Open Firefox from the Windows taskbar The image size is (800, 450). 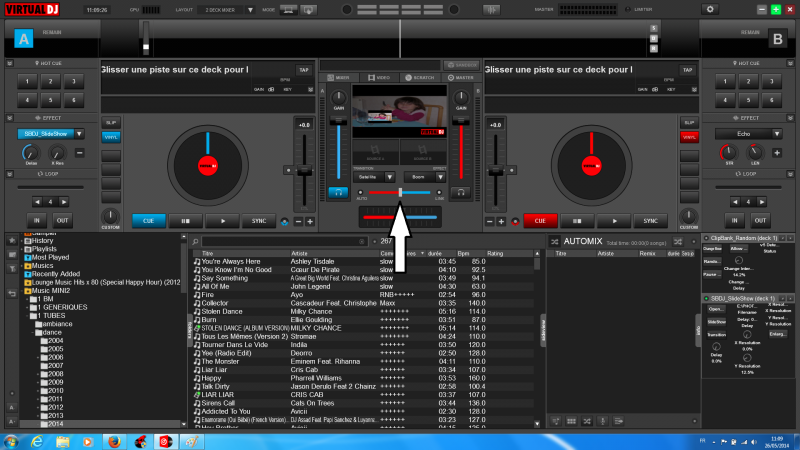(114, 440)
